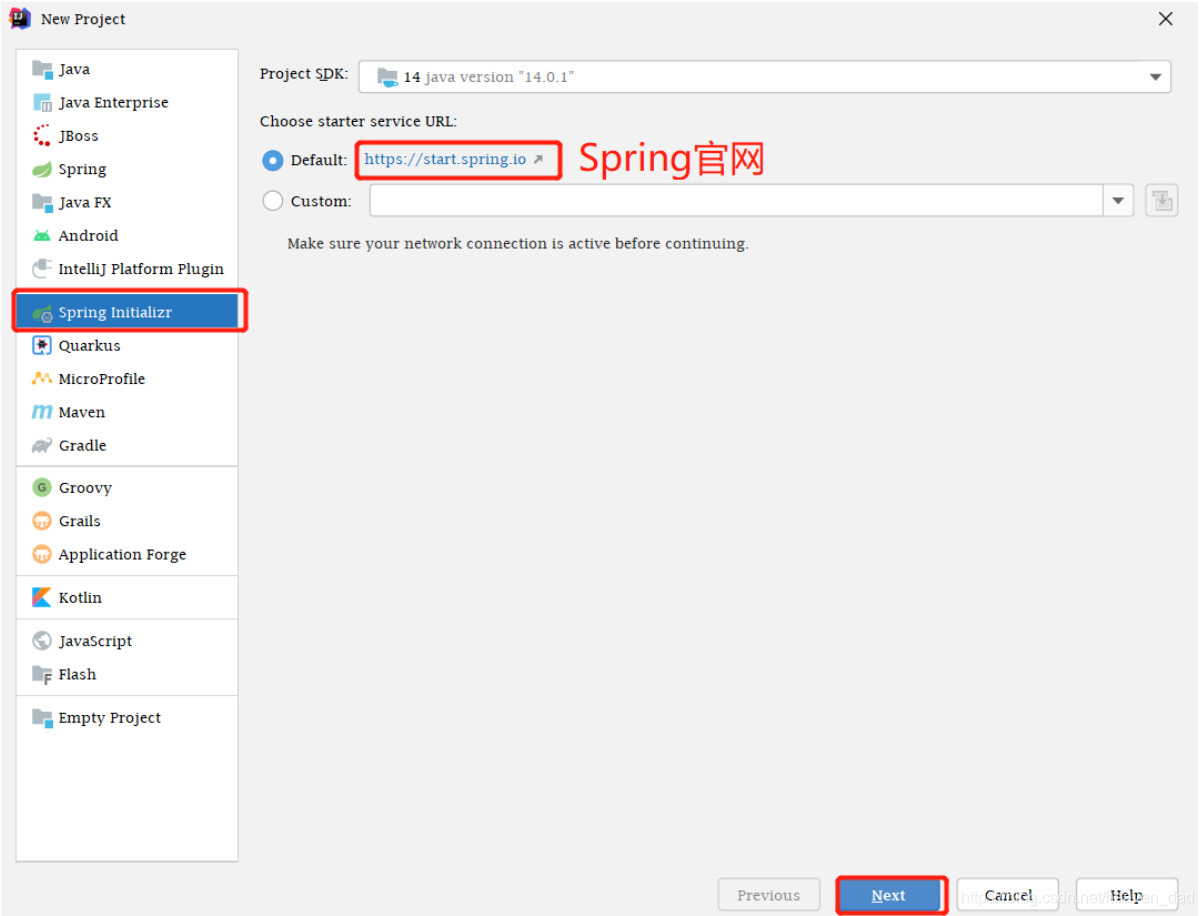Choose Java Enterprise project type
This screenshot has width=1203, height=916.
coord(127,102)
